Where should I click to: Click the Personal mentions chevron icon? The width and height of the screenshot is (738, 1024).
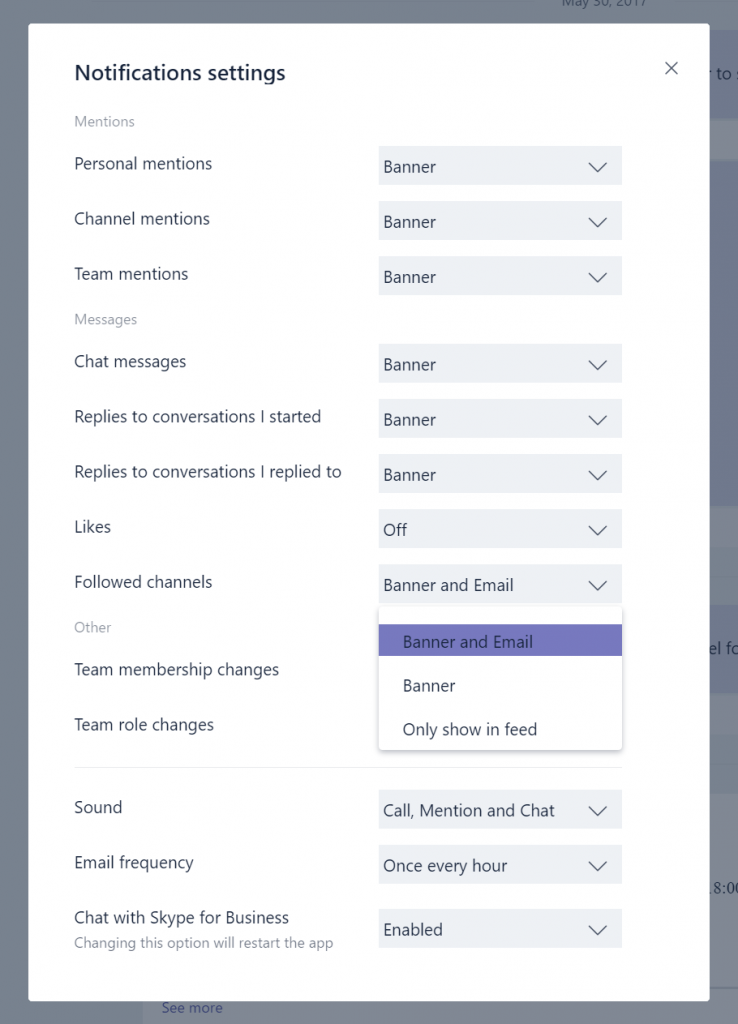[597, 167]
